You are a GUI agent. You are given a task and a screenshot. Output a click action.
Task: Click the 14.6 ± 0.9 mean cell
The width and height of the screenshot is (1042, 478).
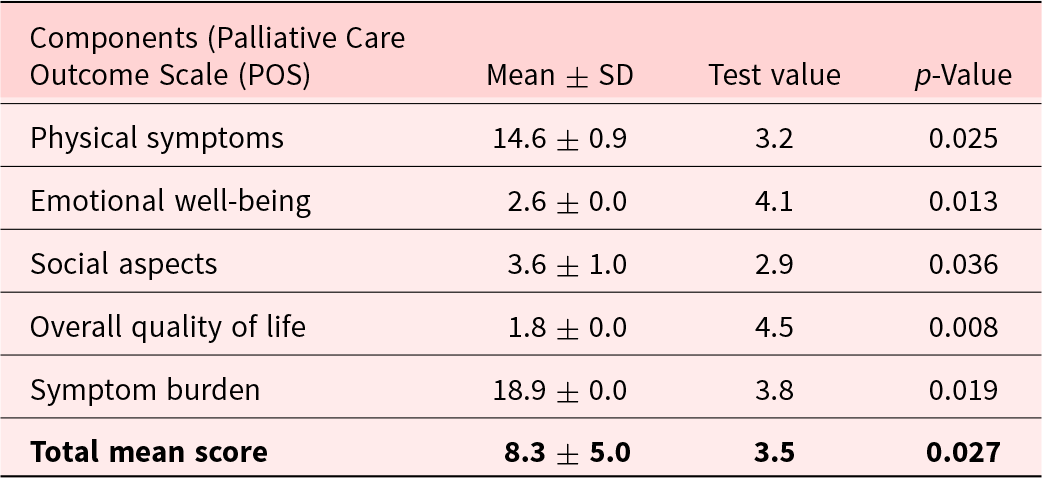559,138
